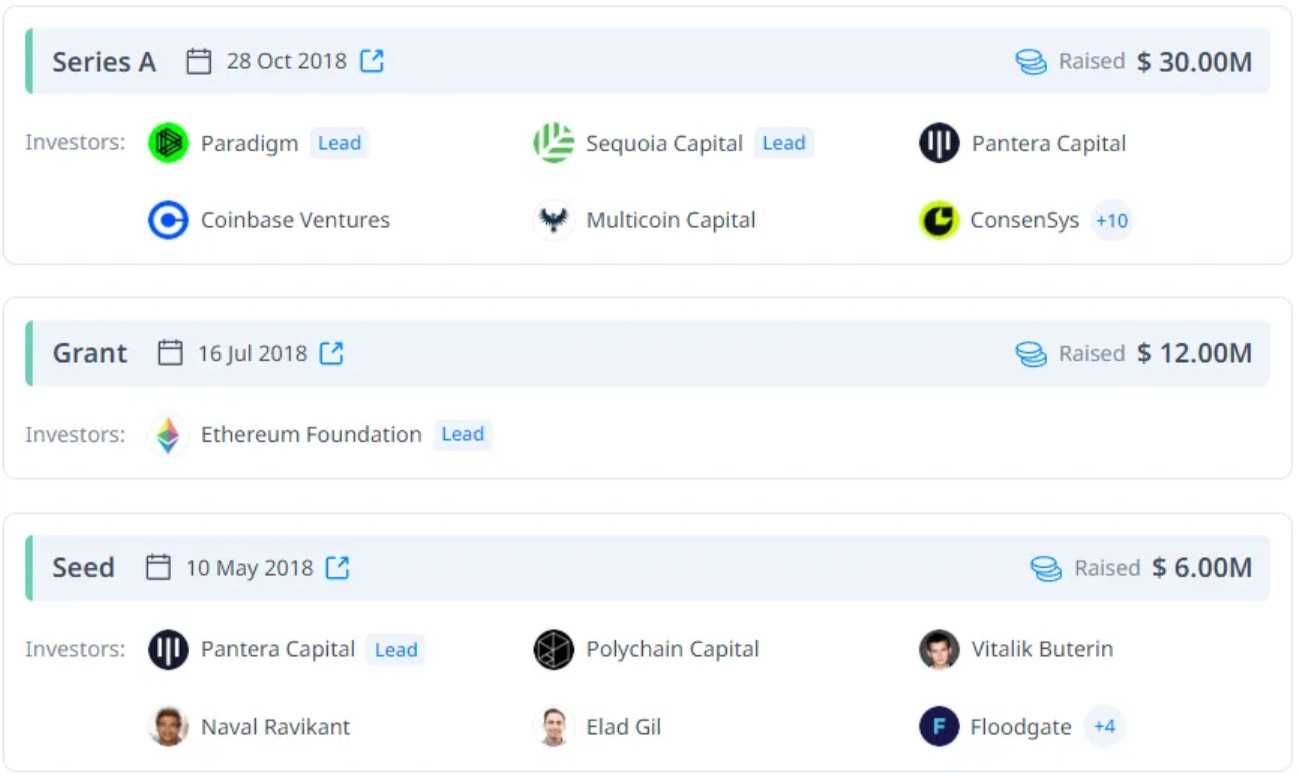Open the ConsenSys investor link
The height and width of the screenshot is (776, 1299).
(1025, 220)
